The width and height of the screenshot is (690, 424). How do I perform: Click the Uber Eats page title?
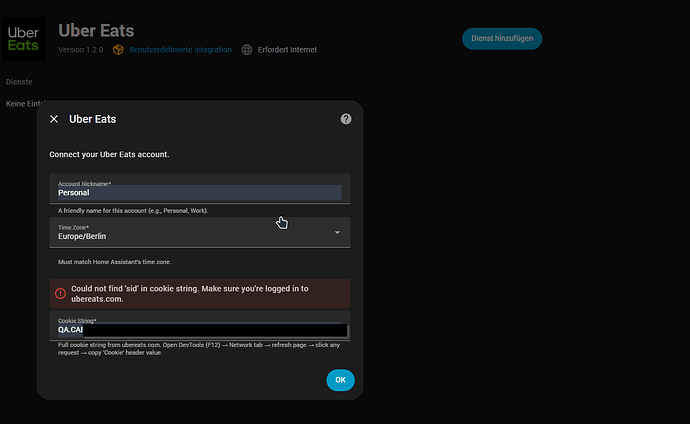click(x=96, y=31)
